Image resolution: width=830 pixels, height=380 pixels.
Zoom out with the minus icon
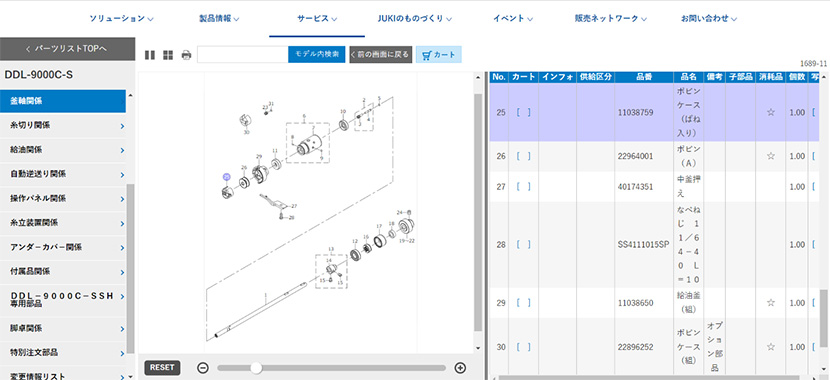(x=203, y=368)
